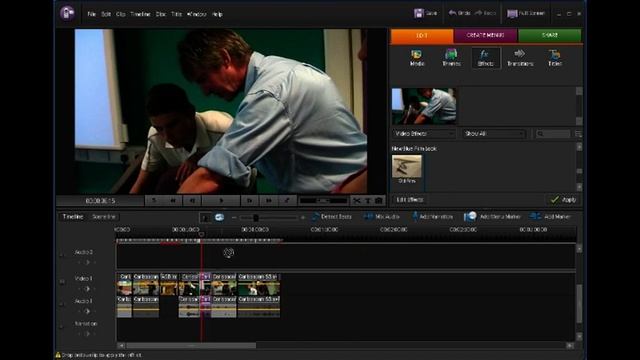Click the timeline zoom in plus button
The image size is (640, 360).
tap(302, 218)
